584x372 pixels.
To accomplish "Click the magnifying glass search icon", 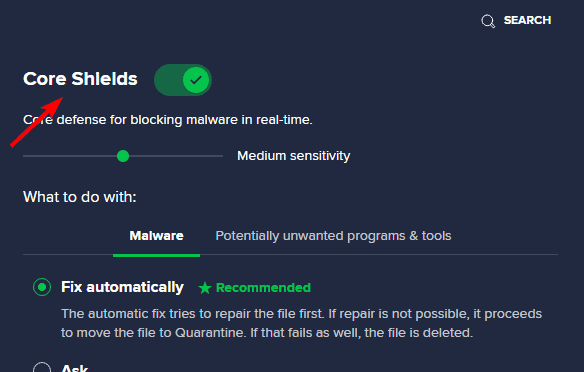I will [488, 21].
